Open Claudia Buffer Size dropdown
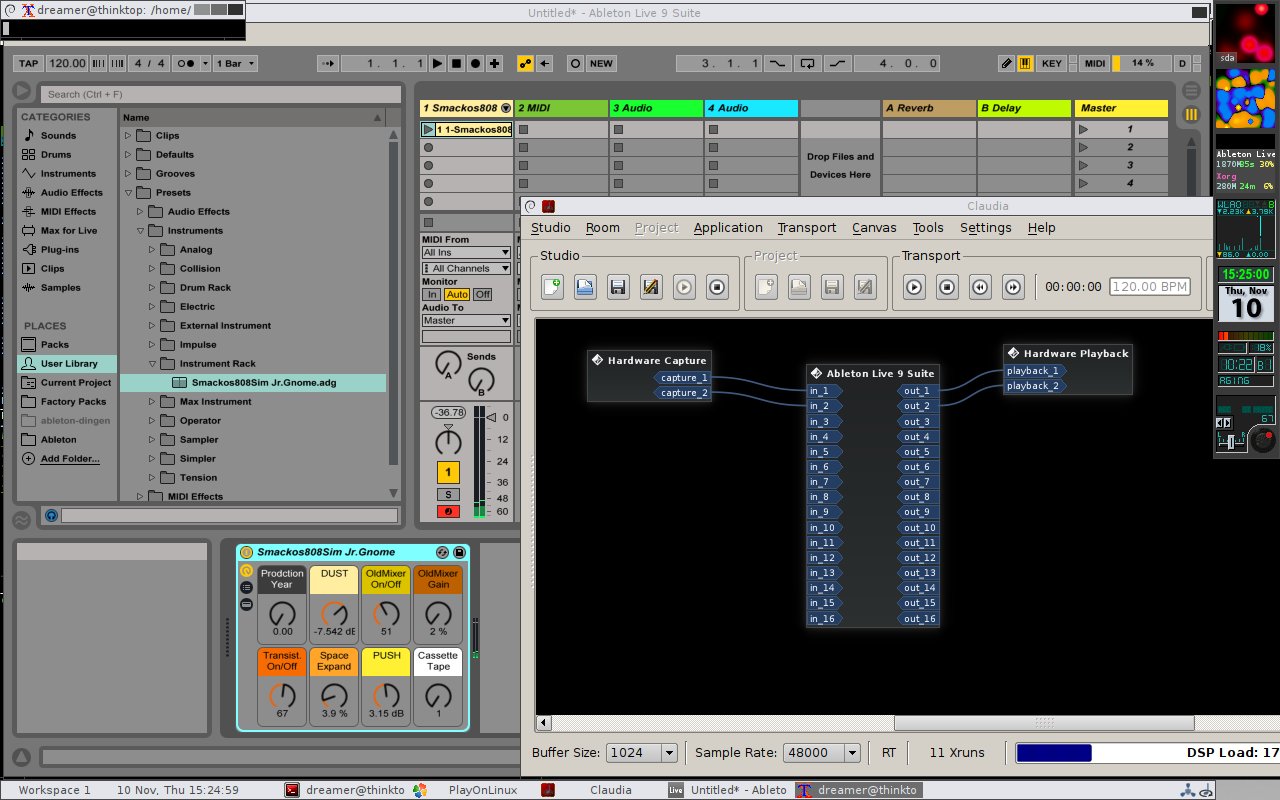 tap(642, 753)
